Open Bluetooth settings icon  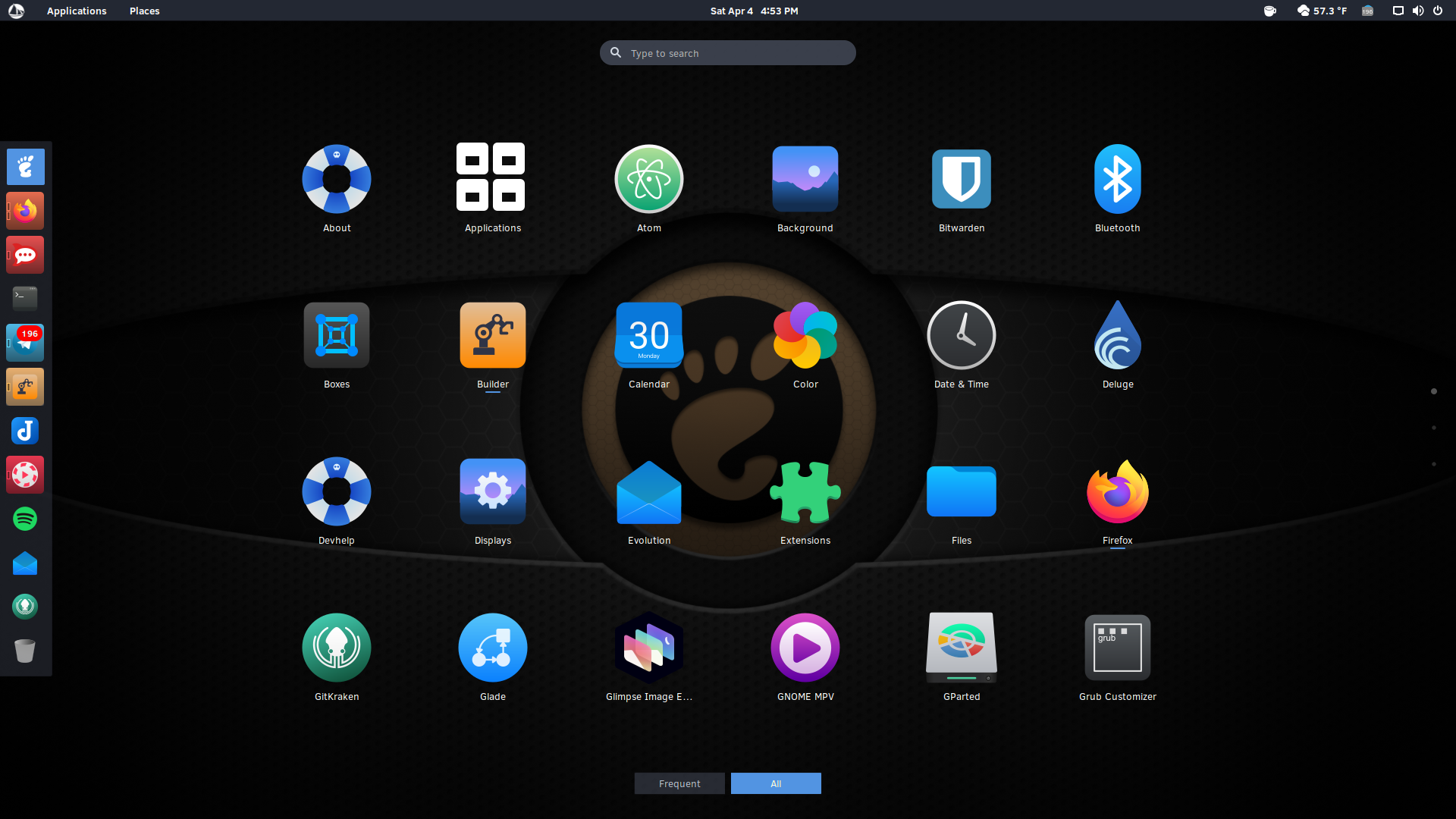(x=1118, y=179)
